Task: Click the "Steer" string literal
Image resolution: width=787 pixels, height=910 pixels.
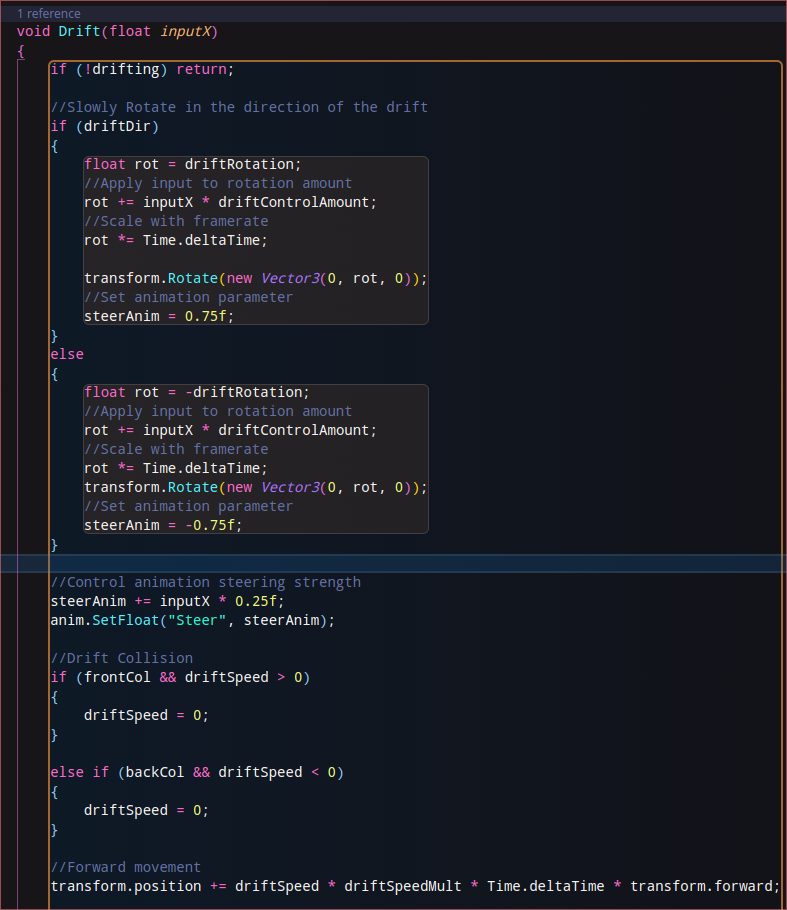Action: coord(197,620)
